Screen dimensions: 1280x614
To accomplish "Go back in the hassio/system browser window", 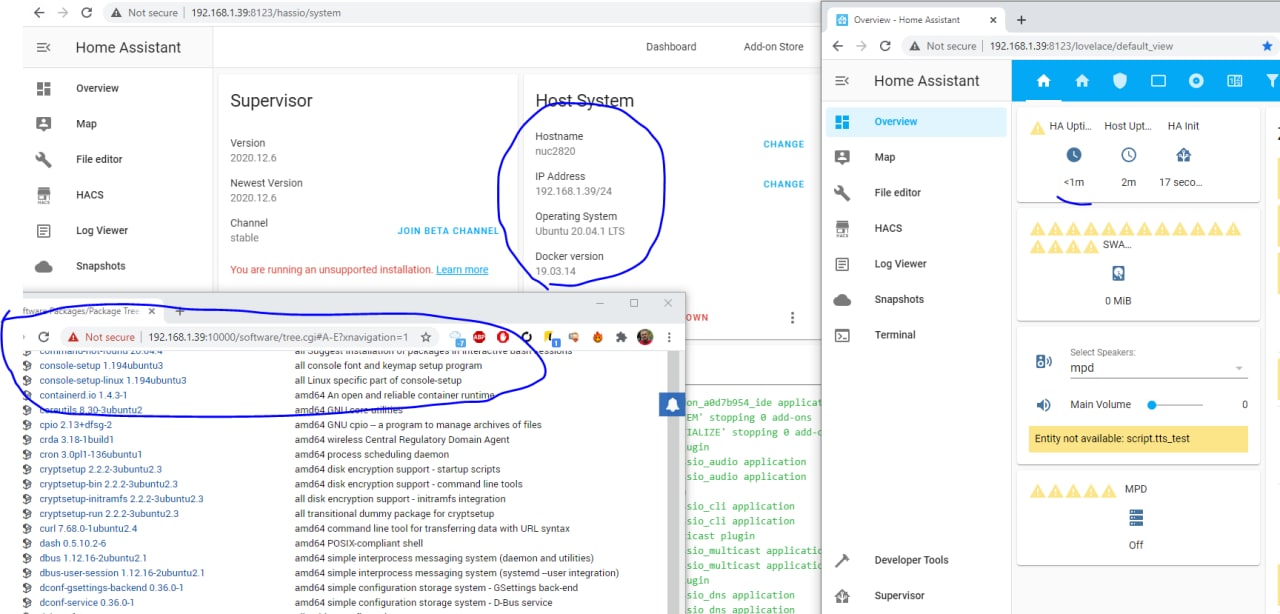I will 38,13.
